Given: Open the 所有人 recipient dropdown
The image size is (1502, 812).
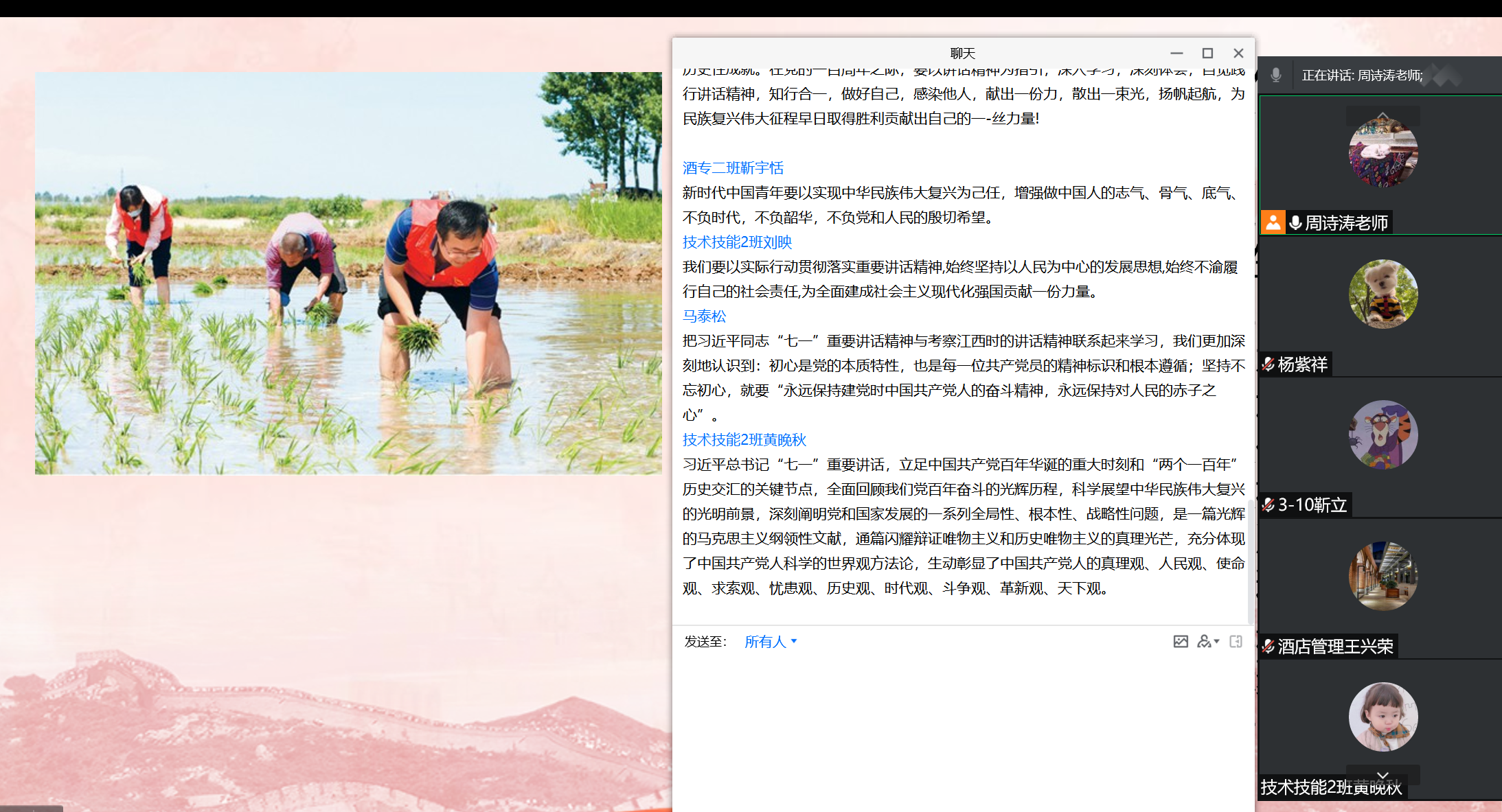Looking at the screenshot, I should 771,642.
